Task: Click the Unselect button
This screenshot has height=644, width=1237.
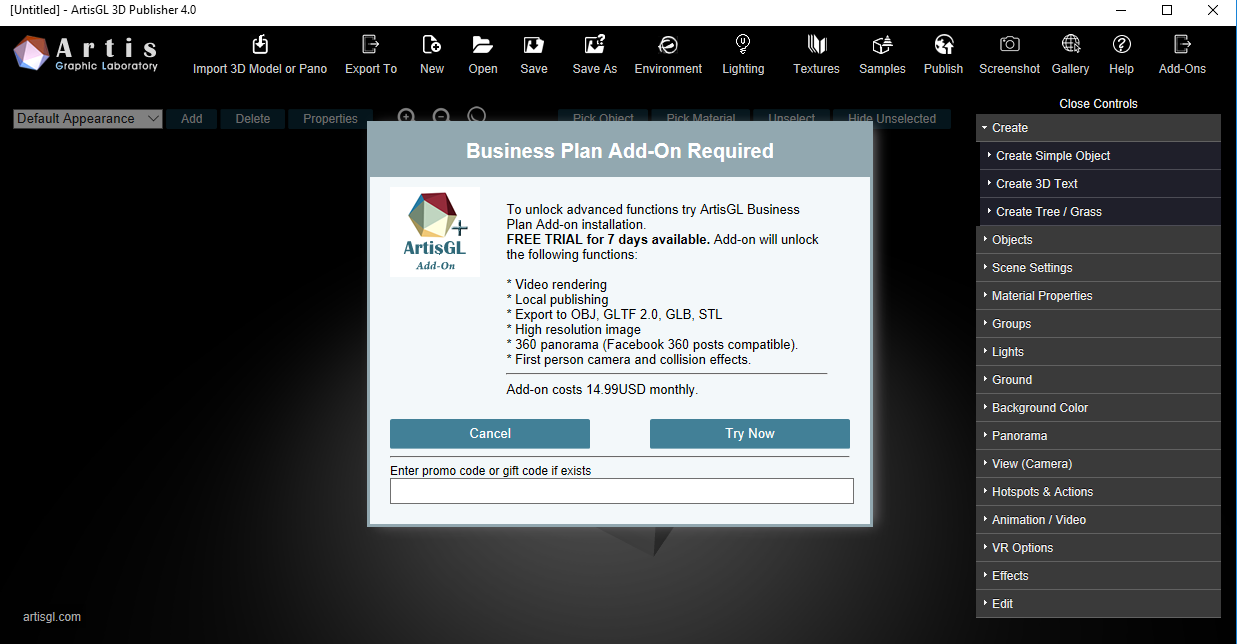Action: (791, 118)
